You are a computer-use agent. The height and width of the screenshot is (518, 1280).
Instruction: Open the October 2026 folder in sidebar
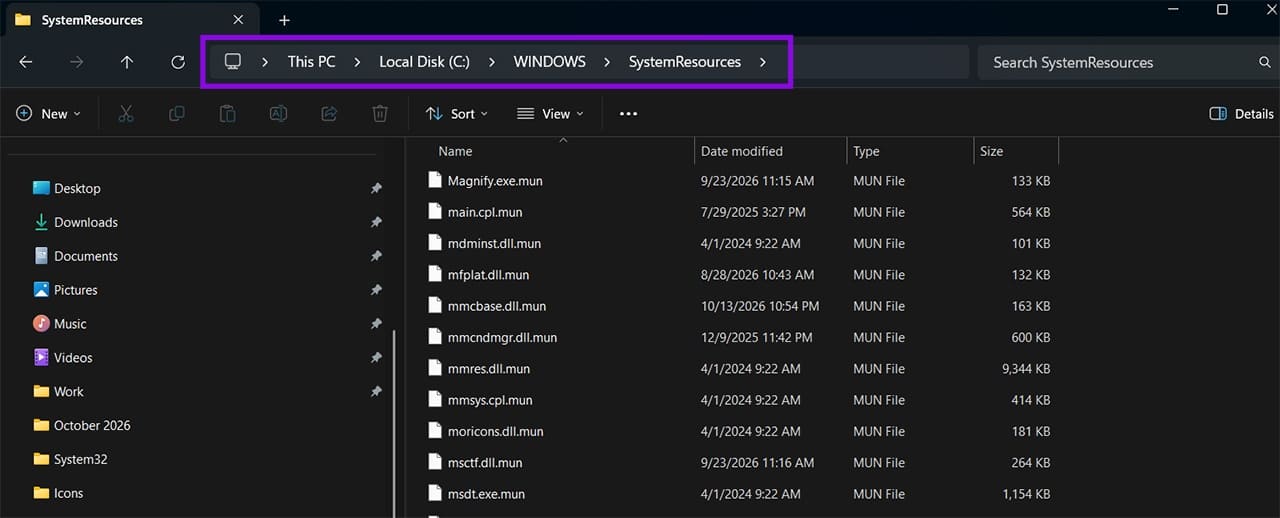pyautogui.click(x=92, y=425)
